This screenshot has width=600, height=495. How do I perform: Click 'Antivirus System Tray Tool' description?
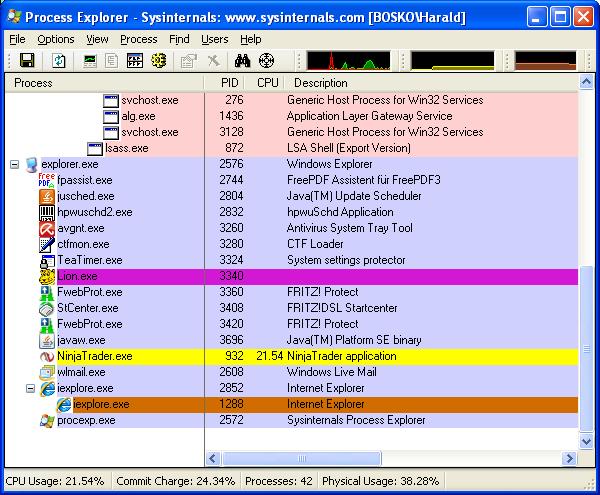tap(350, 228)
